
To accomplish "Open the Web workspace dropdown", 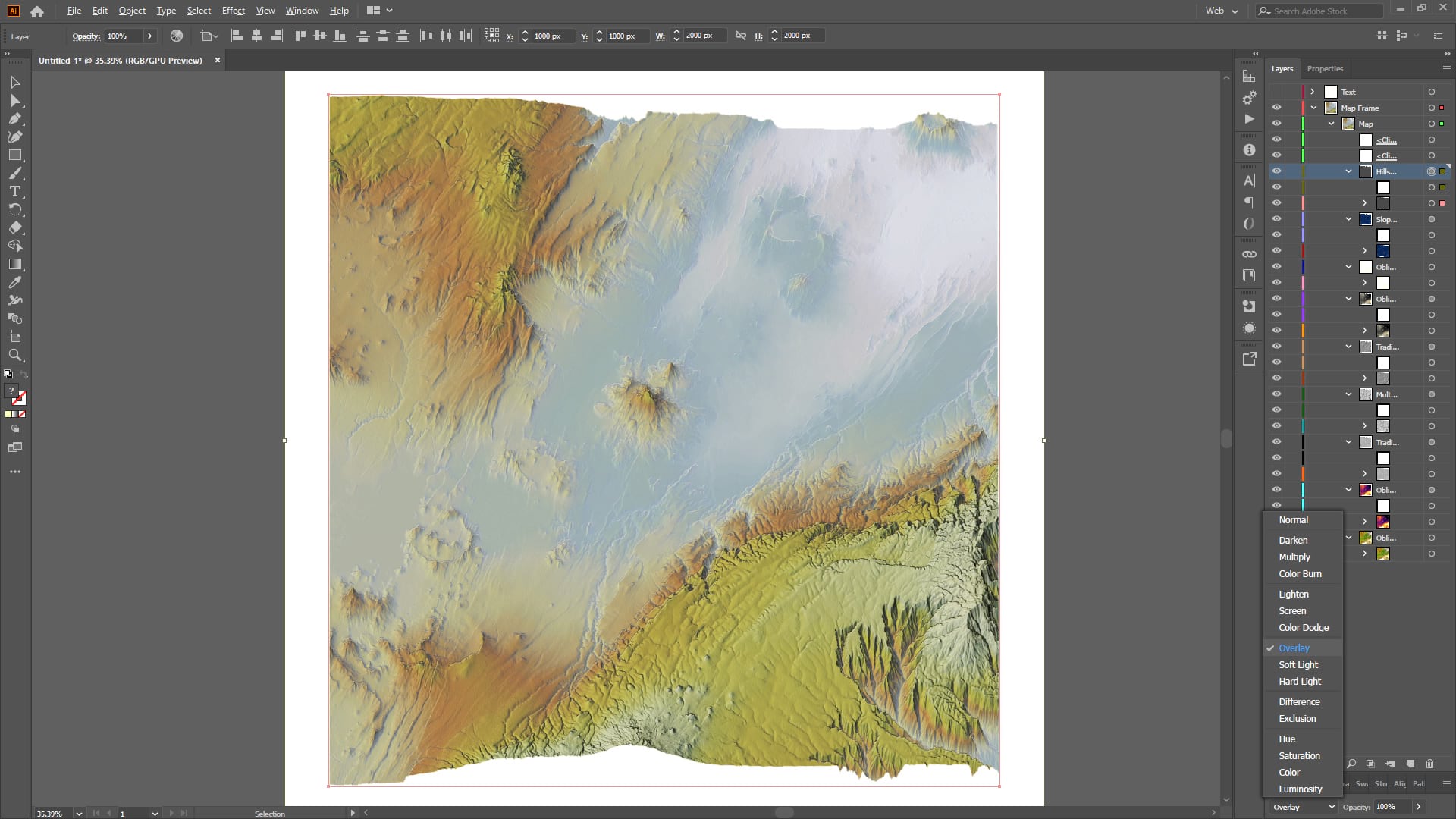I will click(1221, 11).
